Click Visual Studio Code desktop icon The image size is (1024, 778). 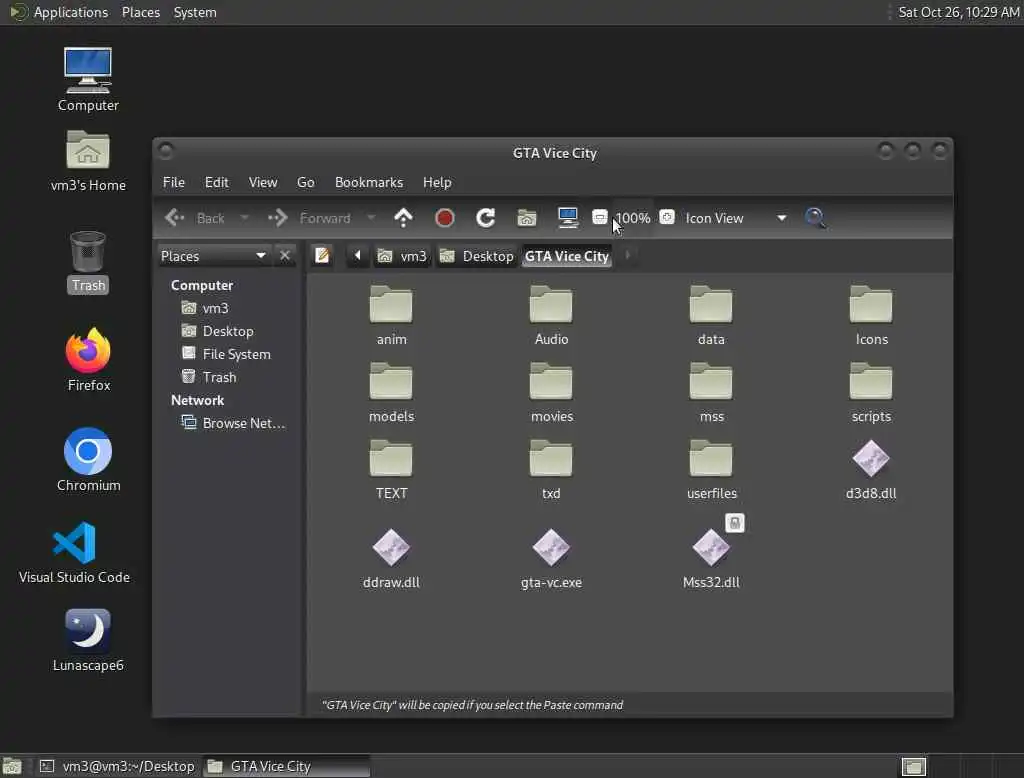coord(74,552)
